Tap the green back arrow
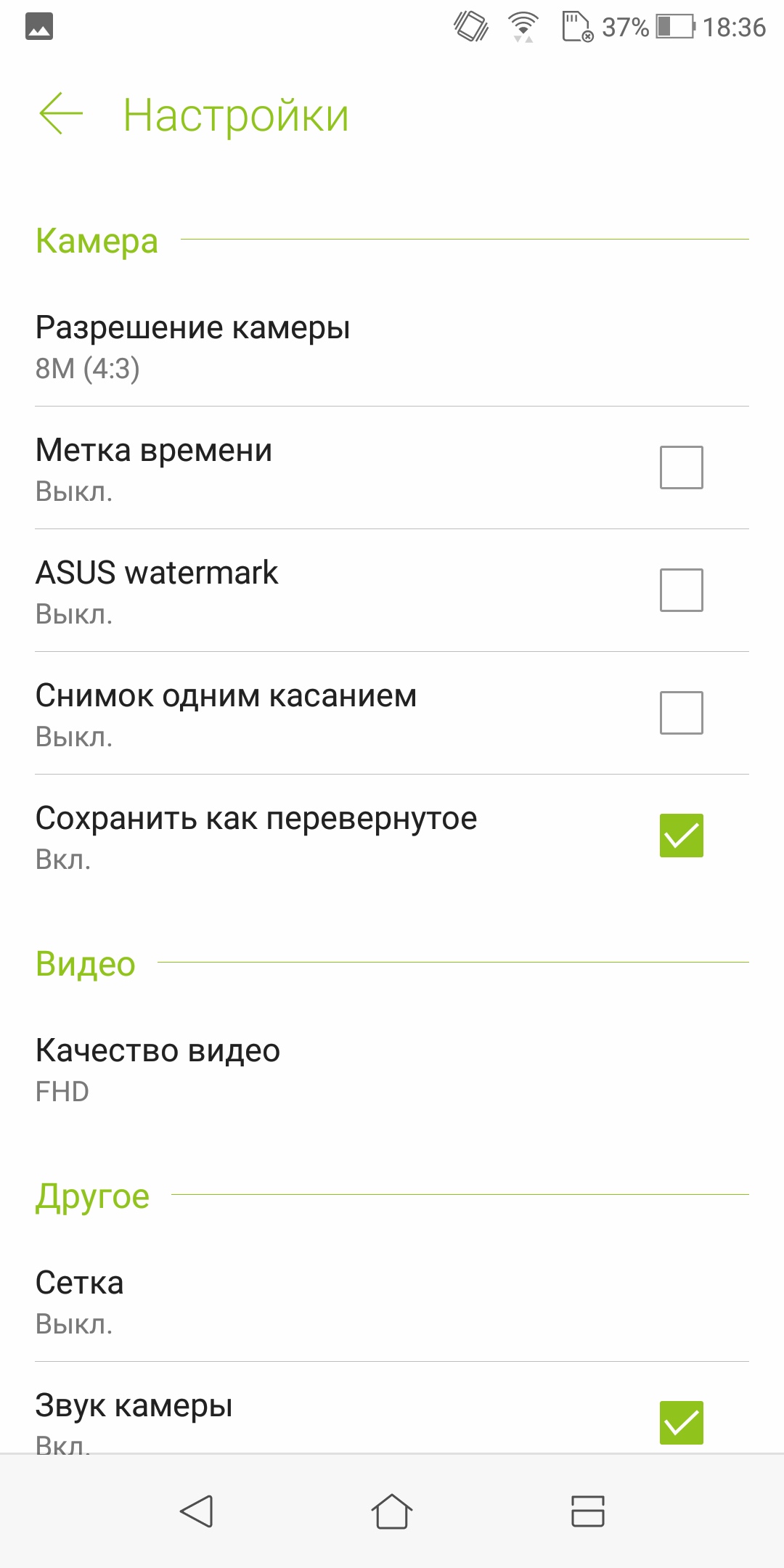This screenshot has height=1568, width=784. (x=61, y=114)
